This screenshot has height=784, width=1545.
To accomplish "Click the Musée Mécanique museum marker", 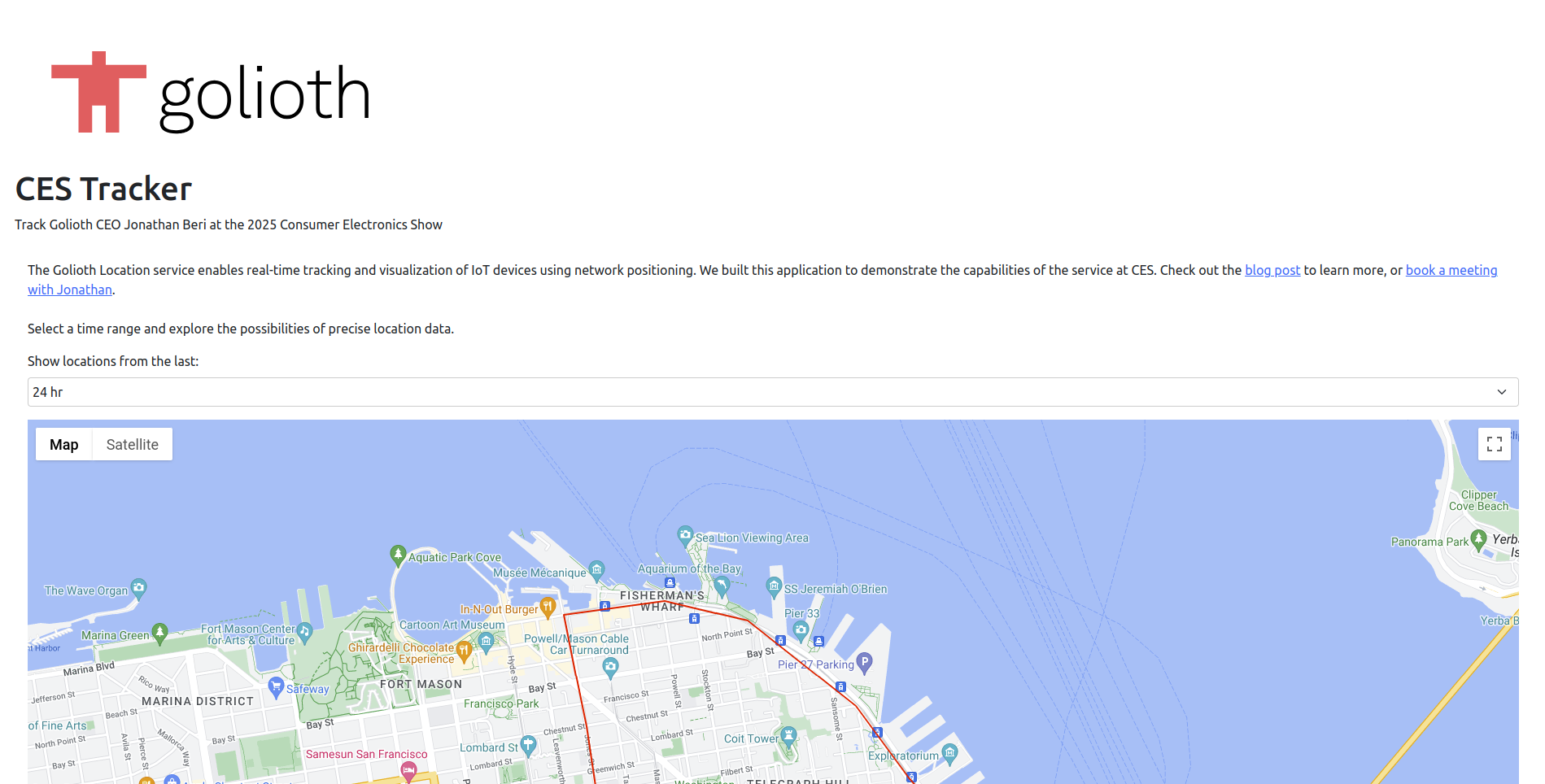I will [597, 570].
